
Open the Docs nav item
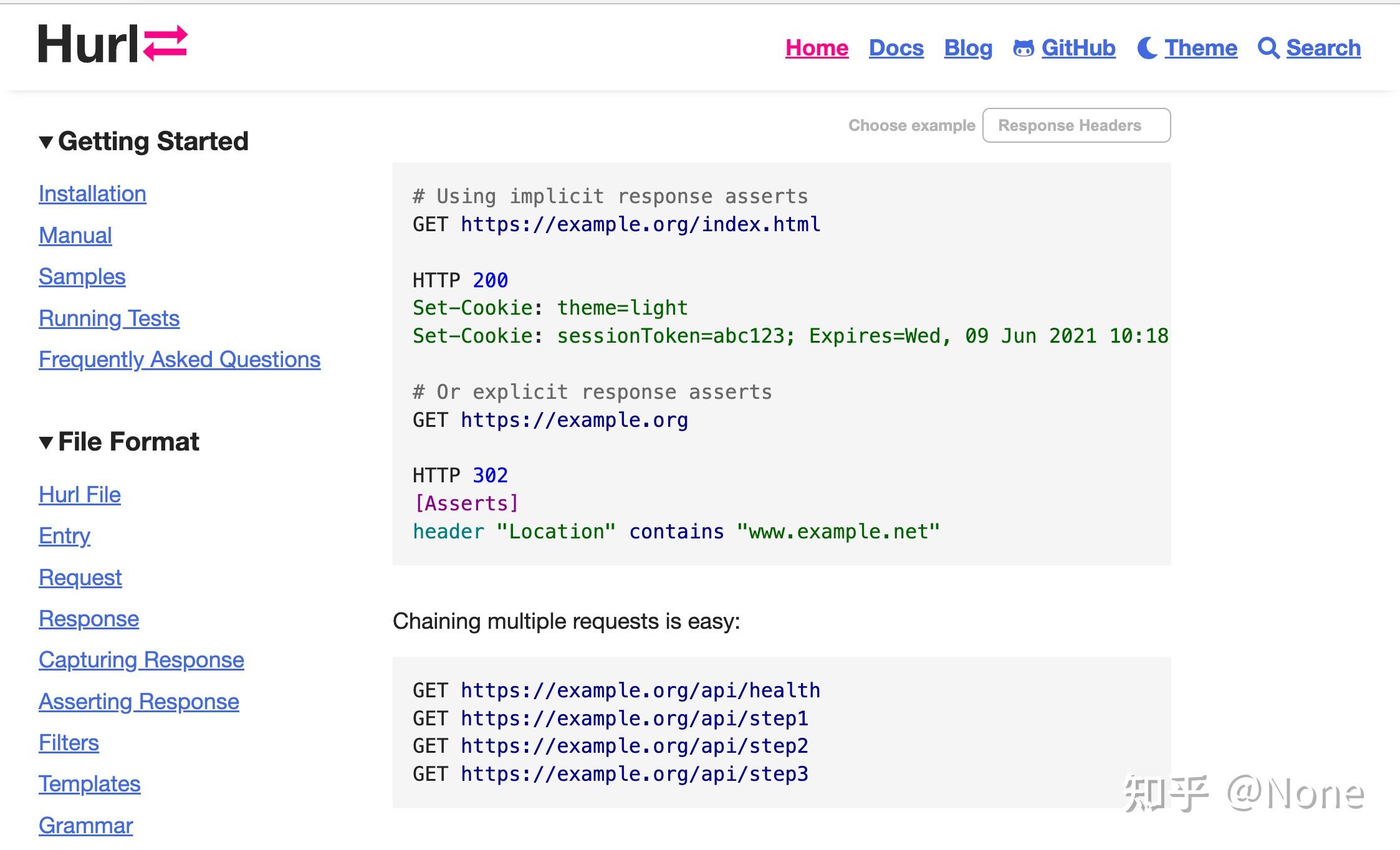pyautogui.click(x=896, y=48)
